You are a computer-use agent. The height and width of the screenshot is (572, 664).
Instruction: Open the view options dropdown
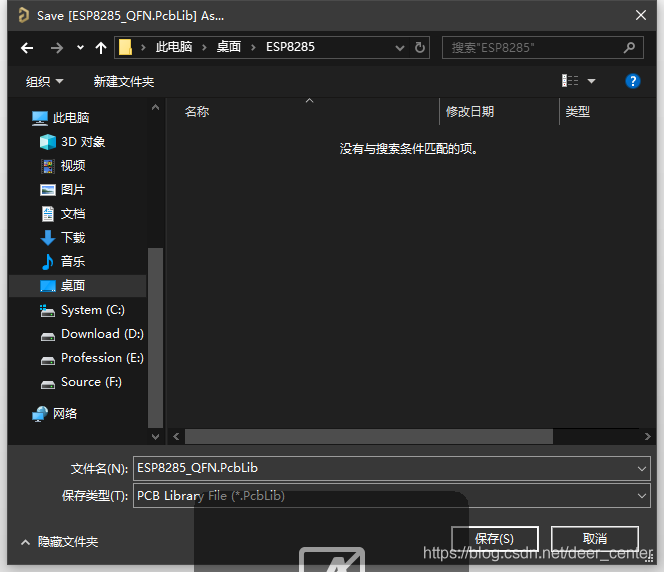point(590,81)
